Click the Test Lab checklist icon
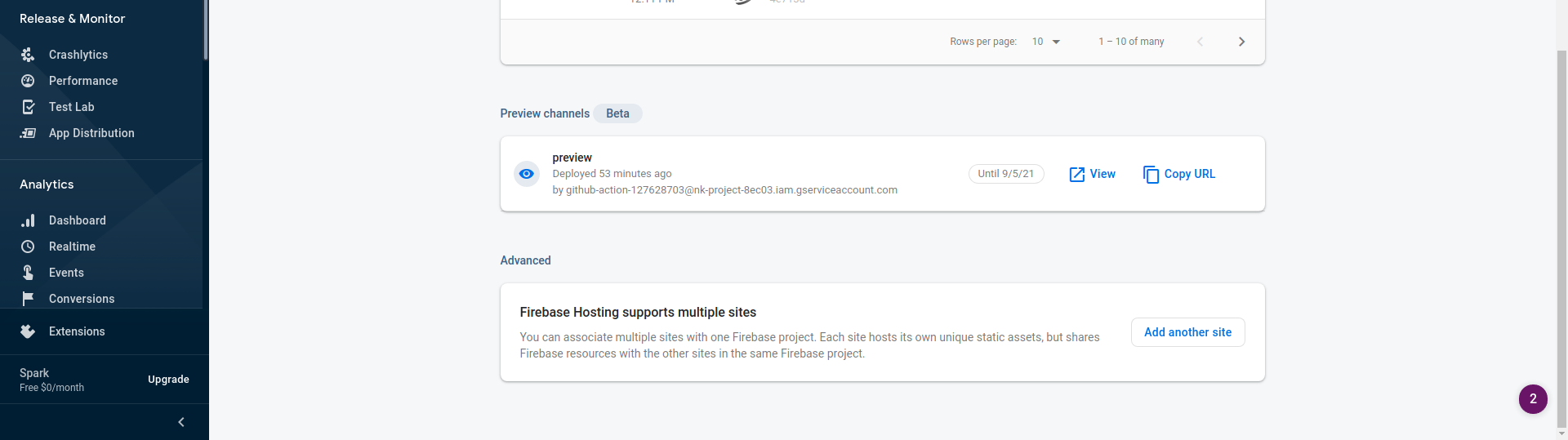The height and width of the screenshot is (440, 1568). (x=28, y=107)
